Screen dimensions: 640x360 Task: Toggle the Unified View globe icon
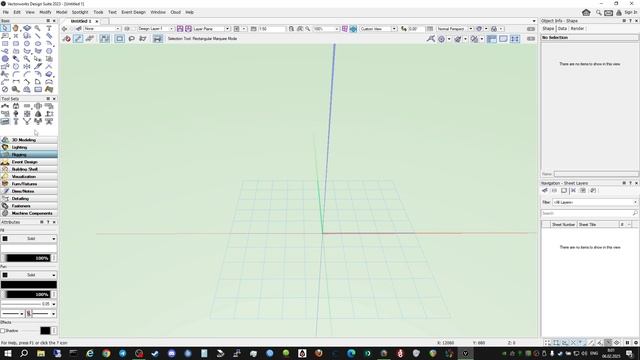tap(353, 29)
